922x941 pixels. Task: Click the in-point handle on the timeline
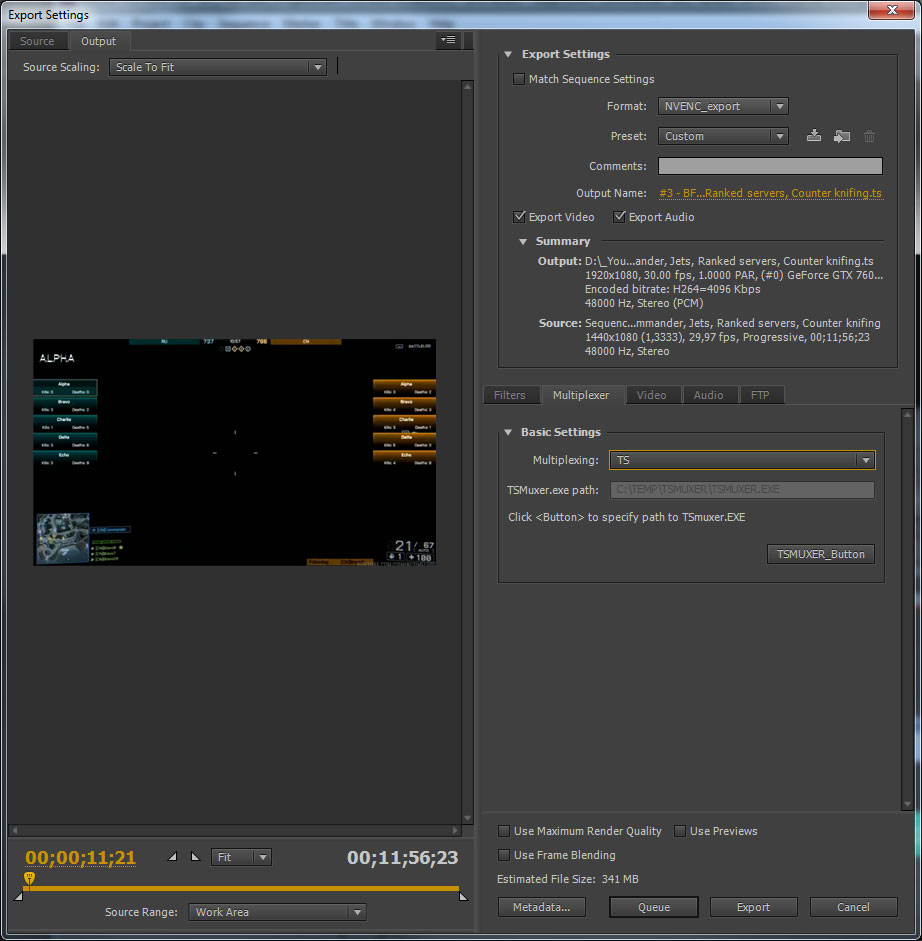19,896
